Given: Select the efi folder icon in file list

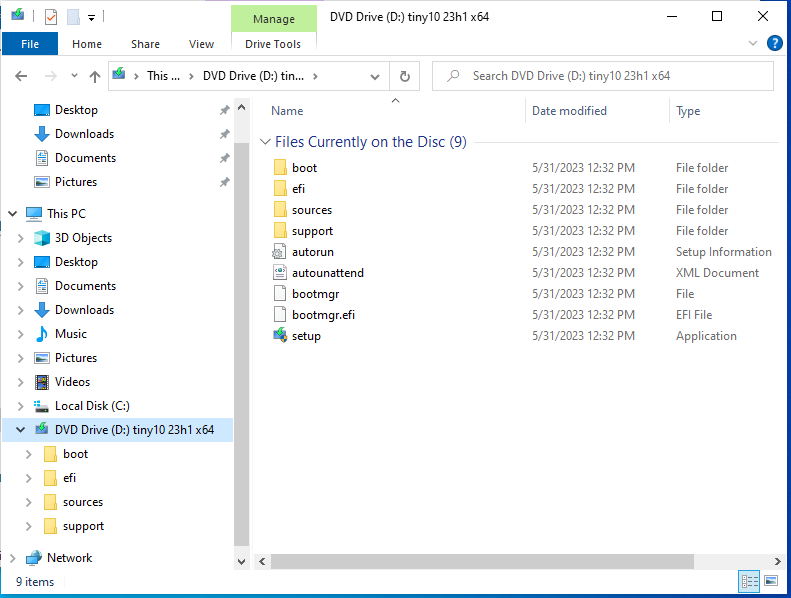Looking at the screenshot, I should pyautogui.click(x=280, y=189).
